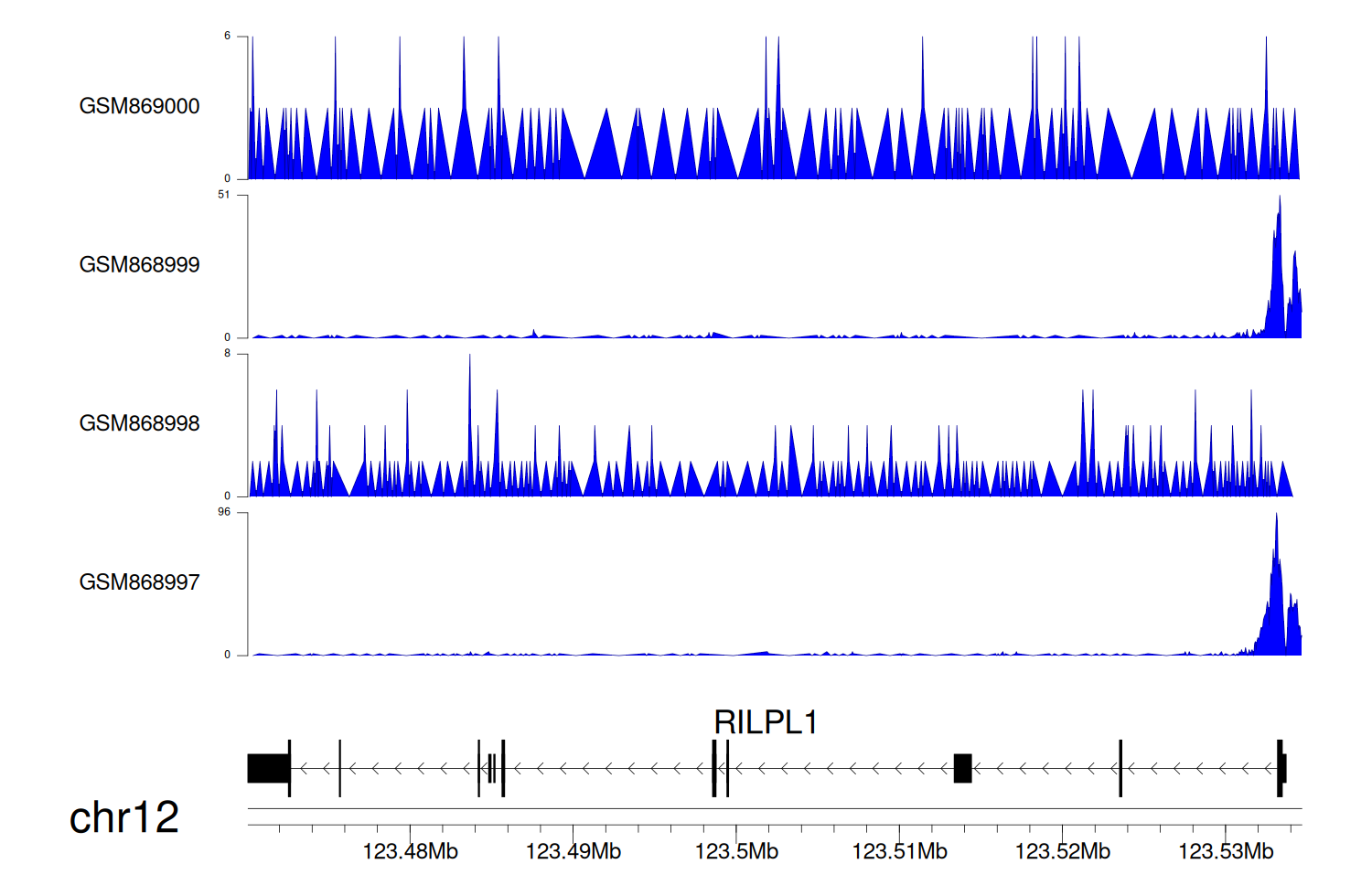Select the 123.52Mb axis tick label
This screenshot has width=1372, height=896.
(x=1062, y=852)
